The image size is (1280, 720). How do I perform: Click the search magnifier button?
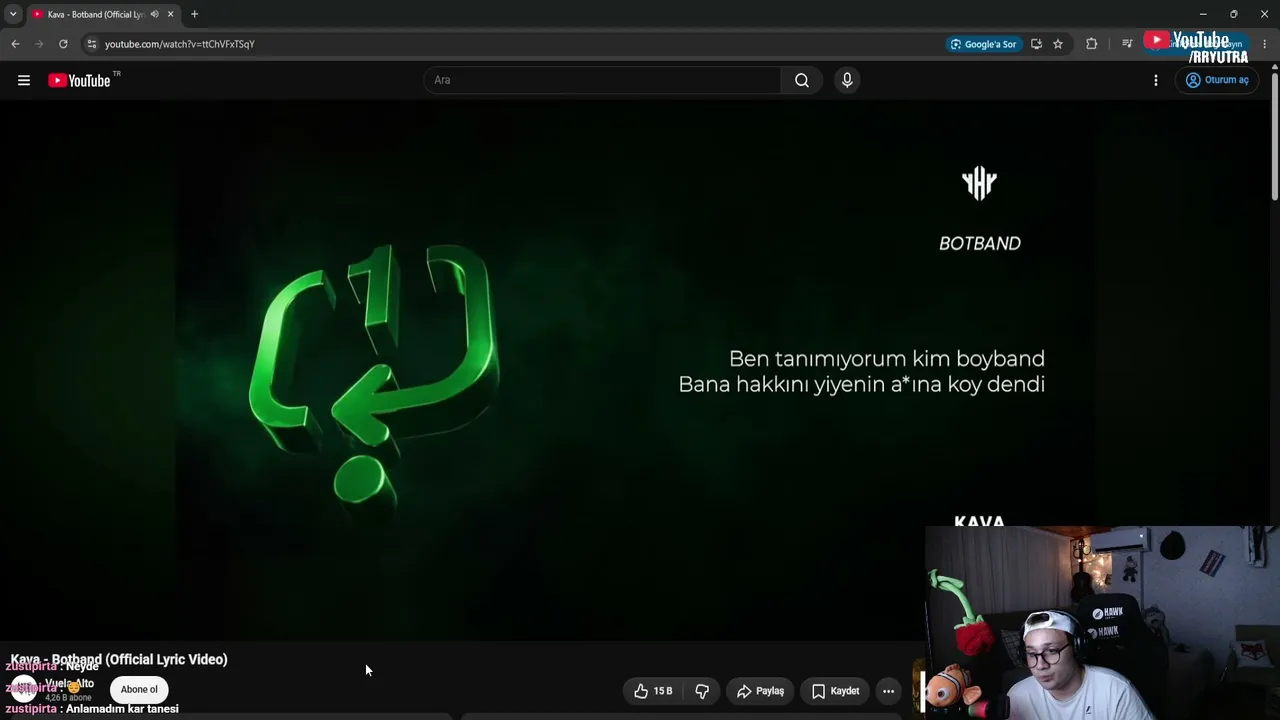pos(802,80)
